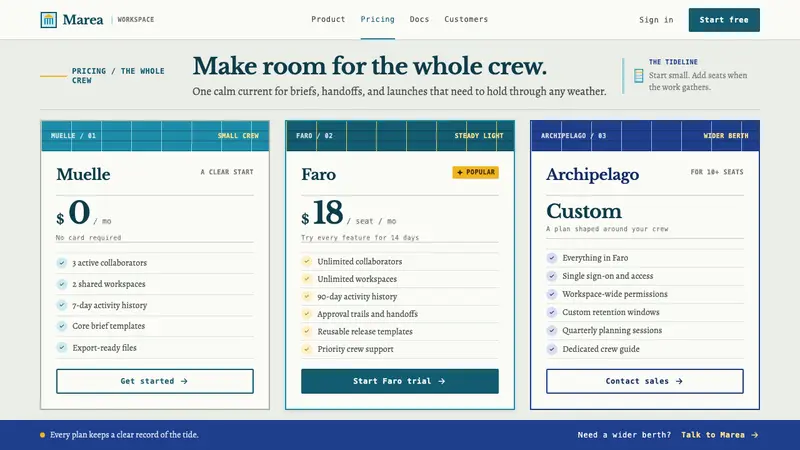Click the navy Archipelago / 03 header
Viewport: 800px width, 450px height.
(644, 136)
